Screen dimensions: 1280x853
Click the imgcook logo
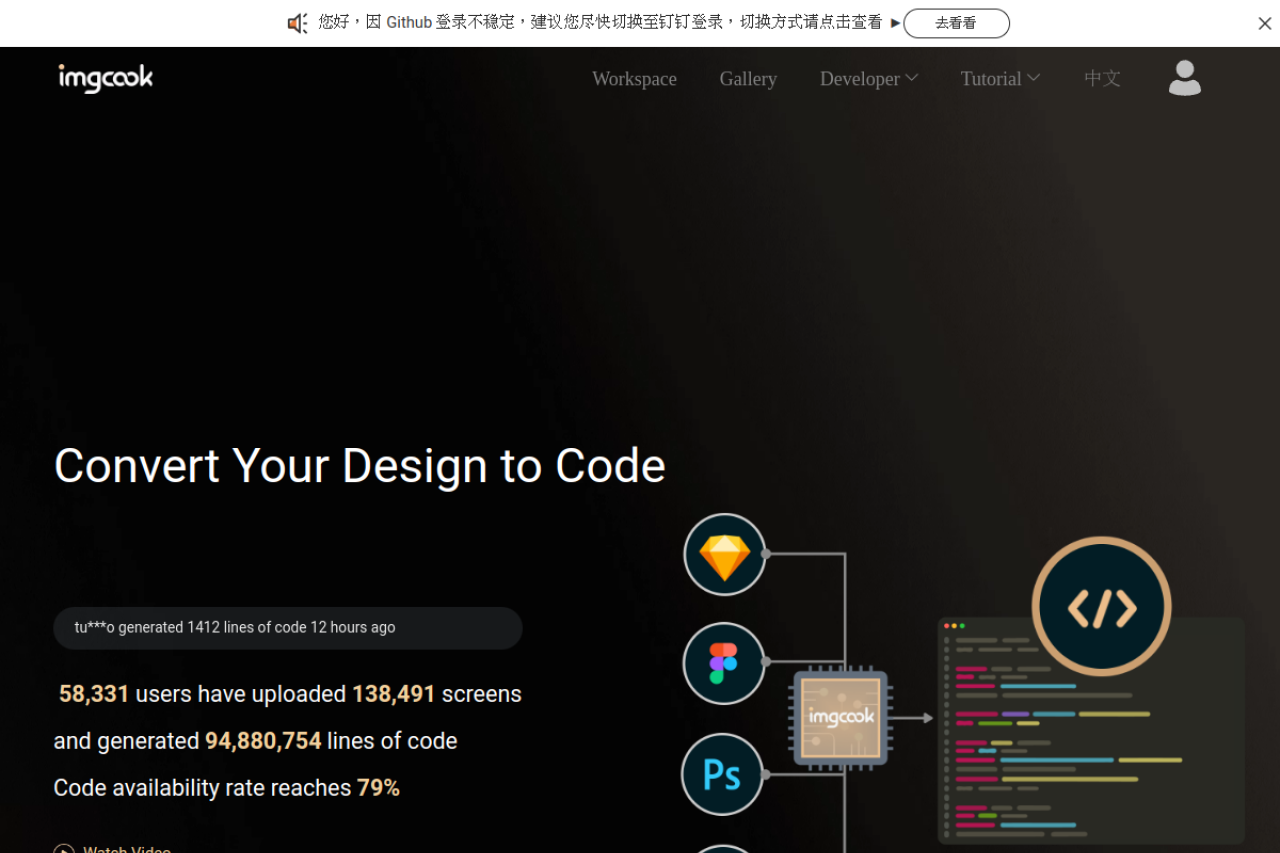105,78
